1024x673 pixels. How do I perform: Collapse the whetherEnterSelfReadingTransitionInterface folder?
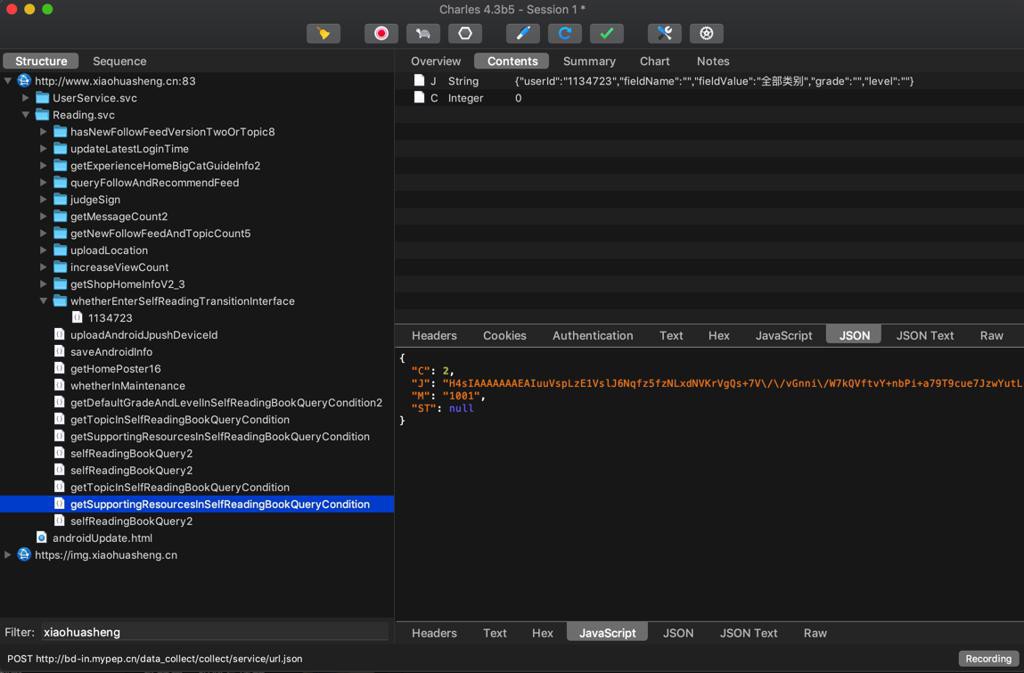(x=43, y=301)
